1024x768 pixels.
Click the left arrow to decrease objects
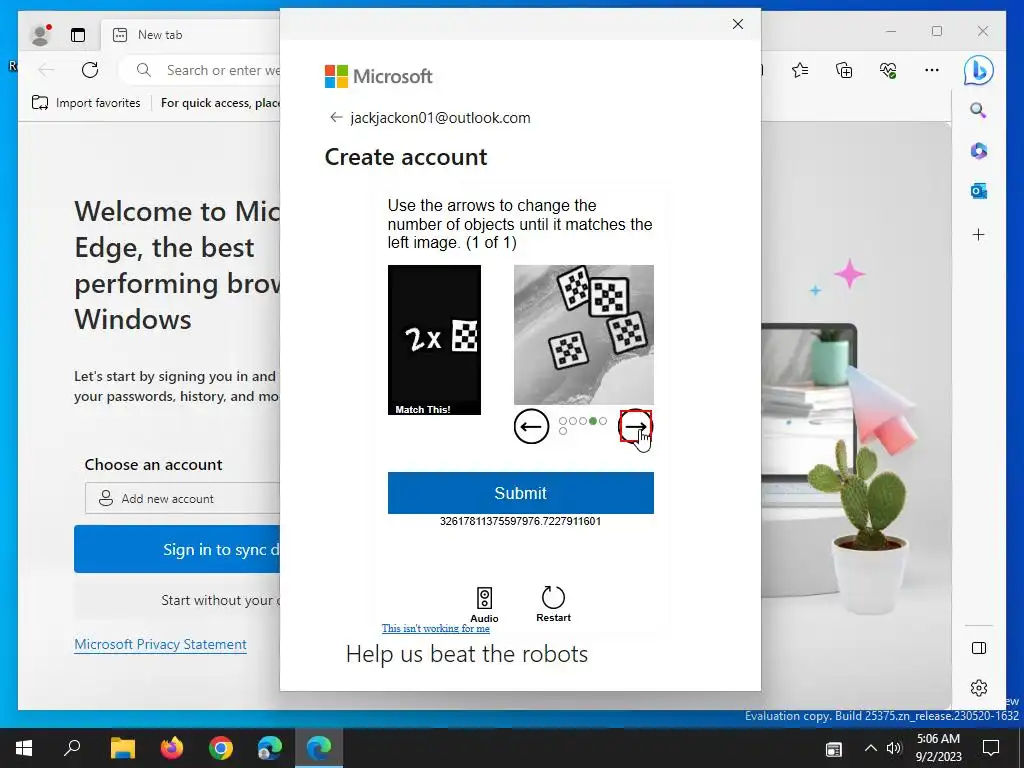[x=531, y=426]
